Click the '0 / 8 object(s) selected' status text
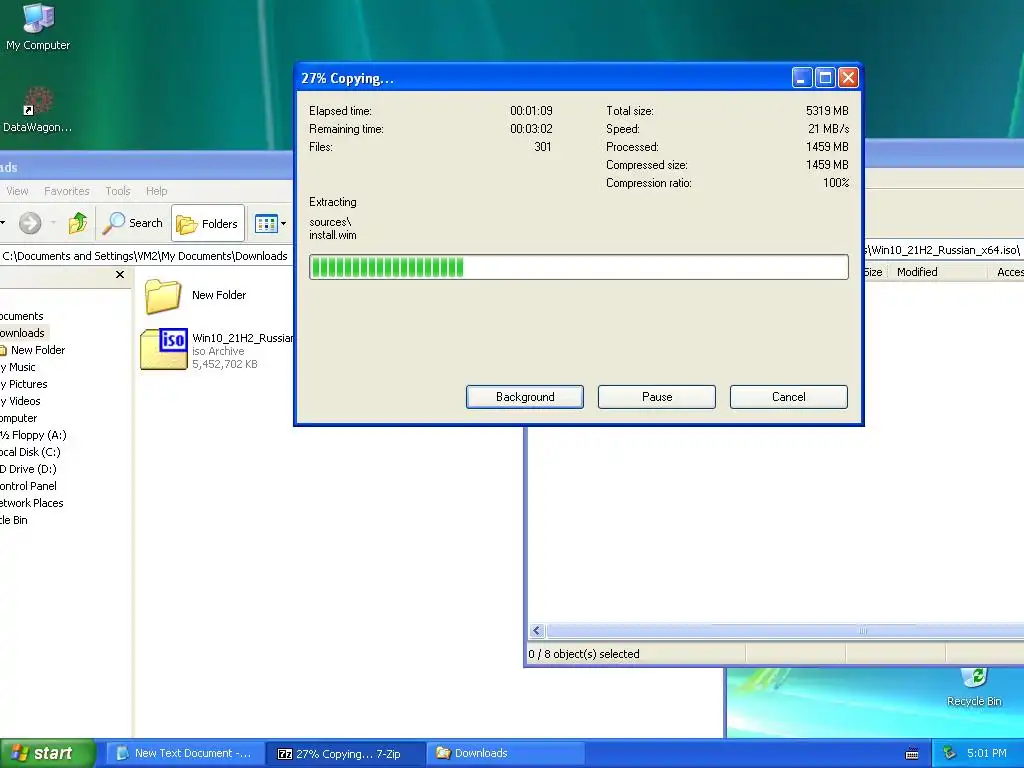This screenshot has height=768, width=1024. [x=584, y=654]
